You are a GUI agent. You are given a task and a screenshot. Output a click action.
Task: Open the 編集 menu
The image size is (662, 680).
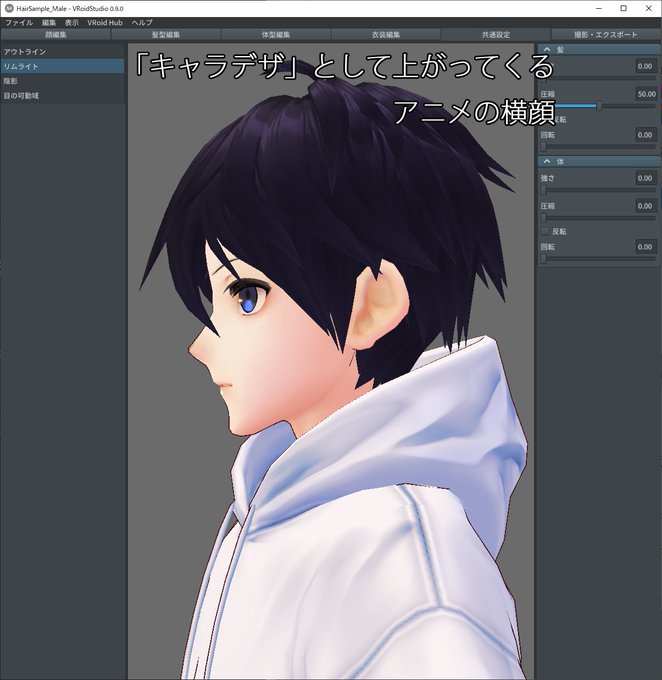(49, 23)
